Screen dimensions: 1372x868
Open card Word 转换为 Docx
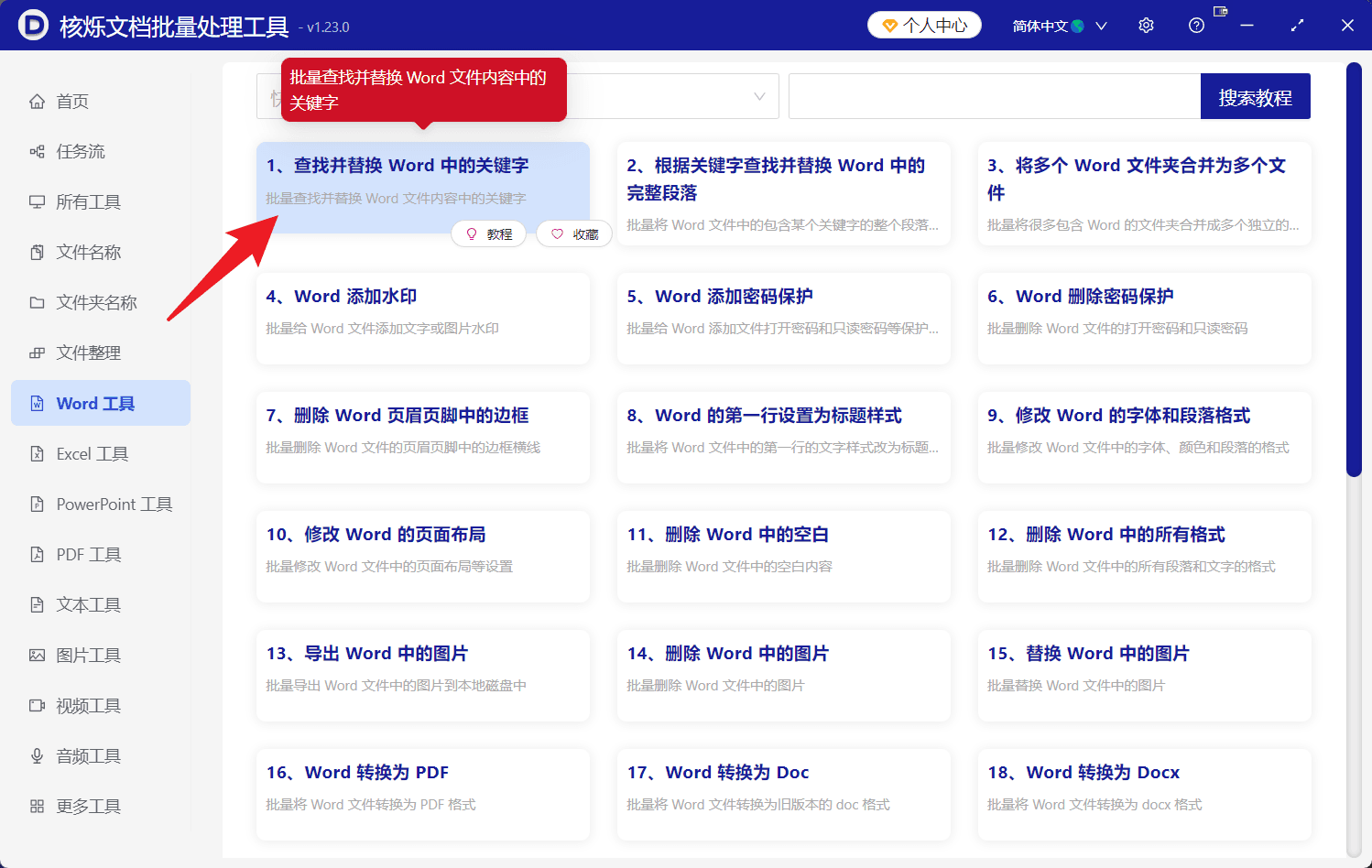tap(1145, 795)
